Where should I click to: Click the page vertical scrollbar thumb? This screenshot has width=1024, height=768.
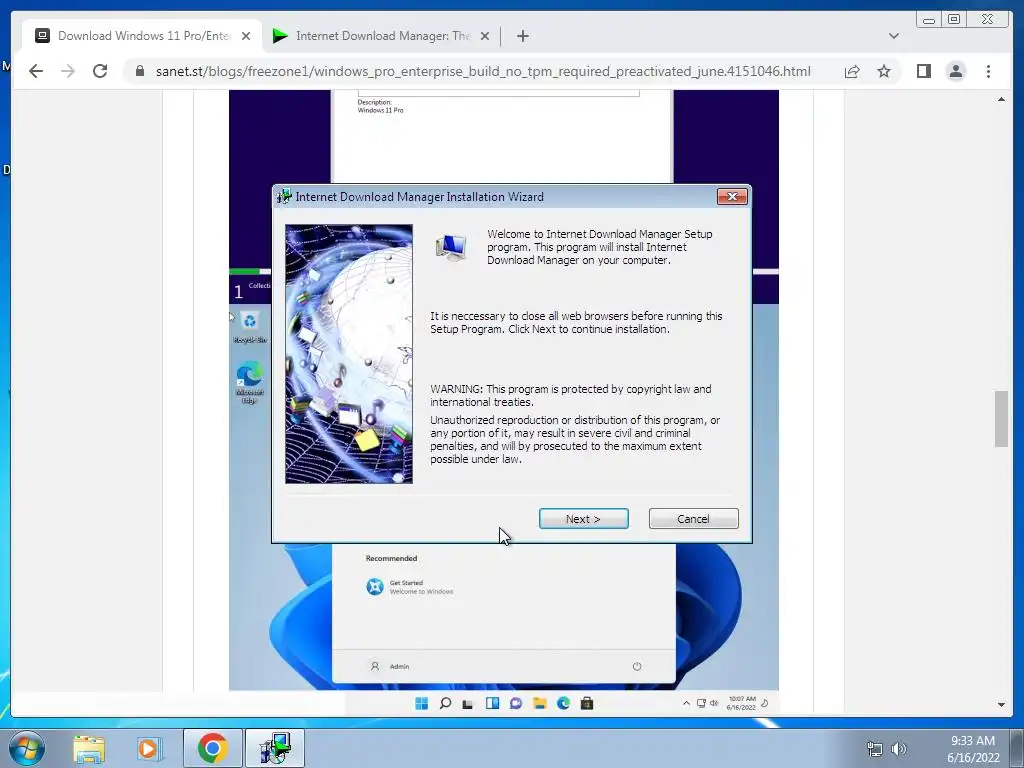pos(1001,419)
